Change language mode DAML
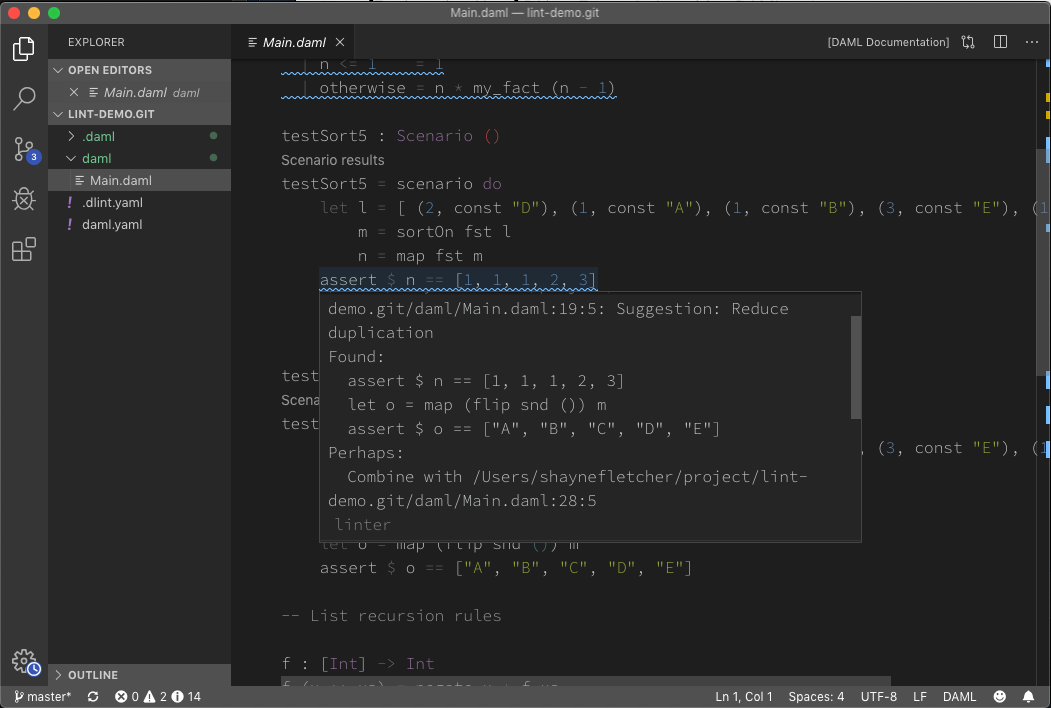The width and height of the screenshot is (1051, 708). click(959, 697)
